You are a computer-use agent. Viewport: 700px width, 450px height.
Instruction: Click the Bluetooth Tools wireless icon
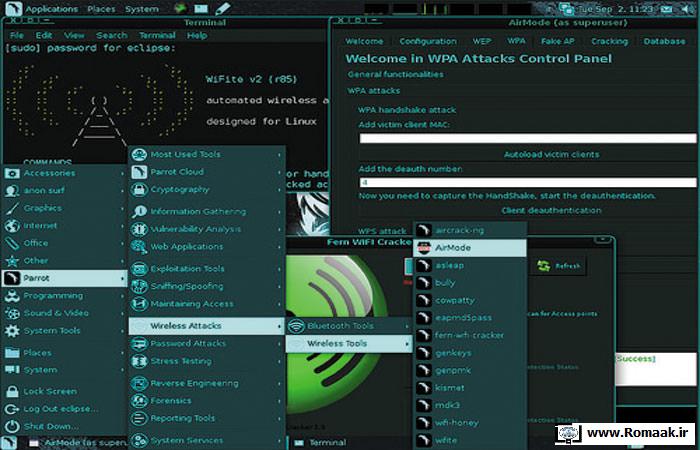296,326
